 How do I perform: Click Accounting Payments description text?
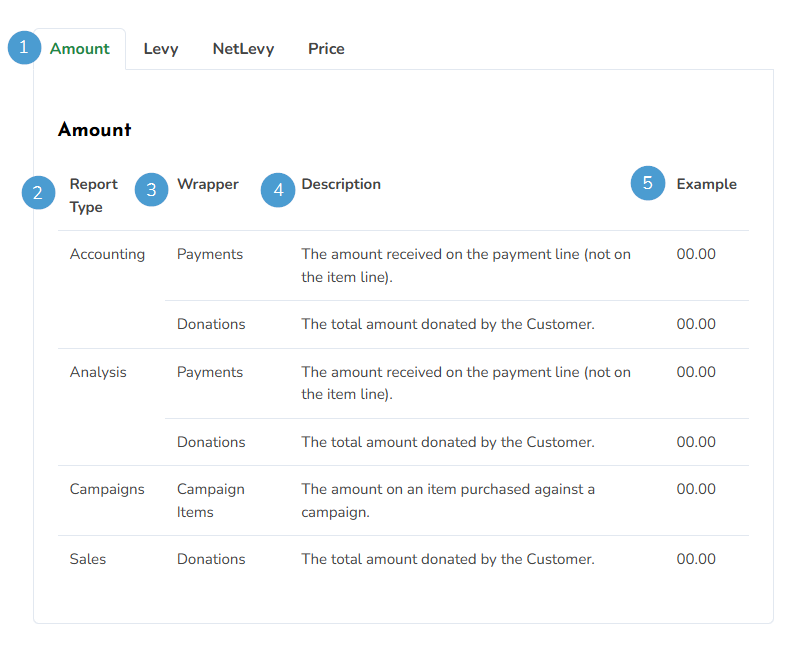click(466, 266)
